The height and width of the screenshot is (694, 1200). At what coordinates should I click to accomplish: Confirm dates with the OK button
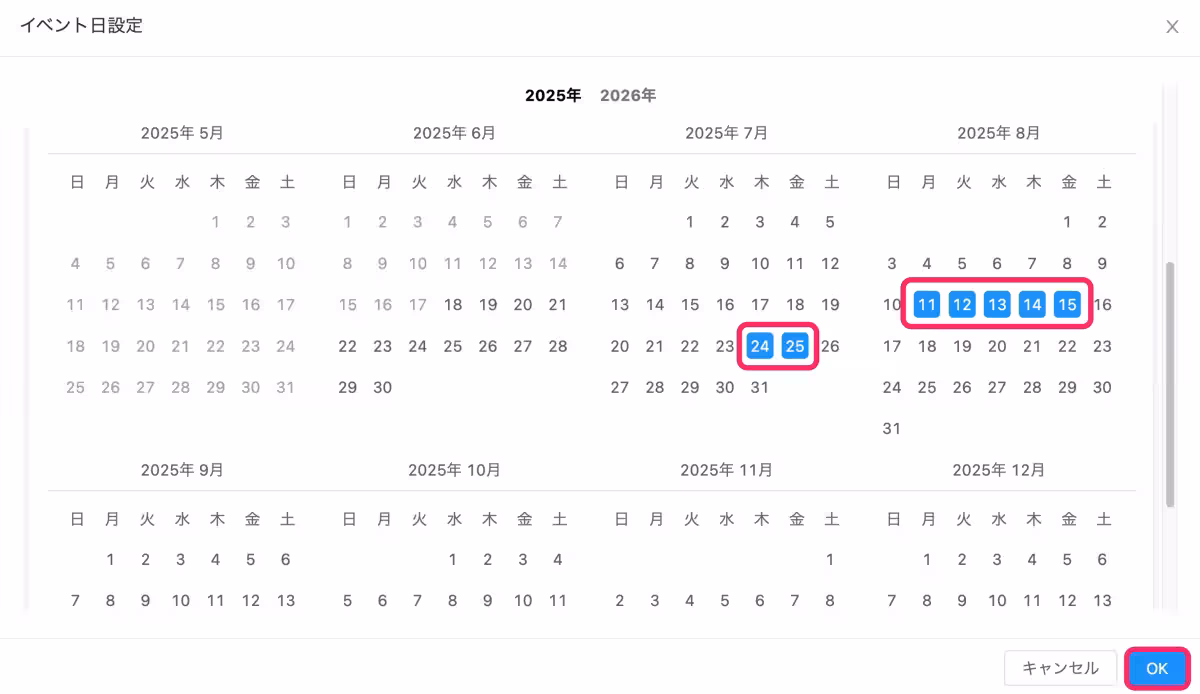click(1157, 669)
